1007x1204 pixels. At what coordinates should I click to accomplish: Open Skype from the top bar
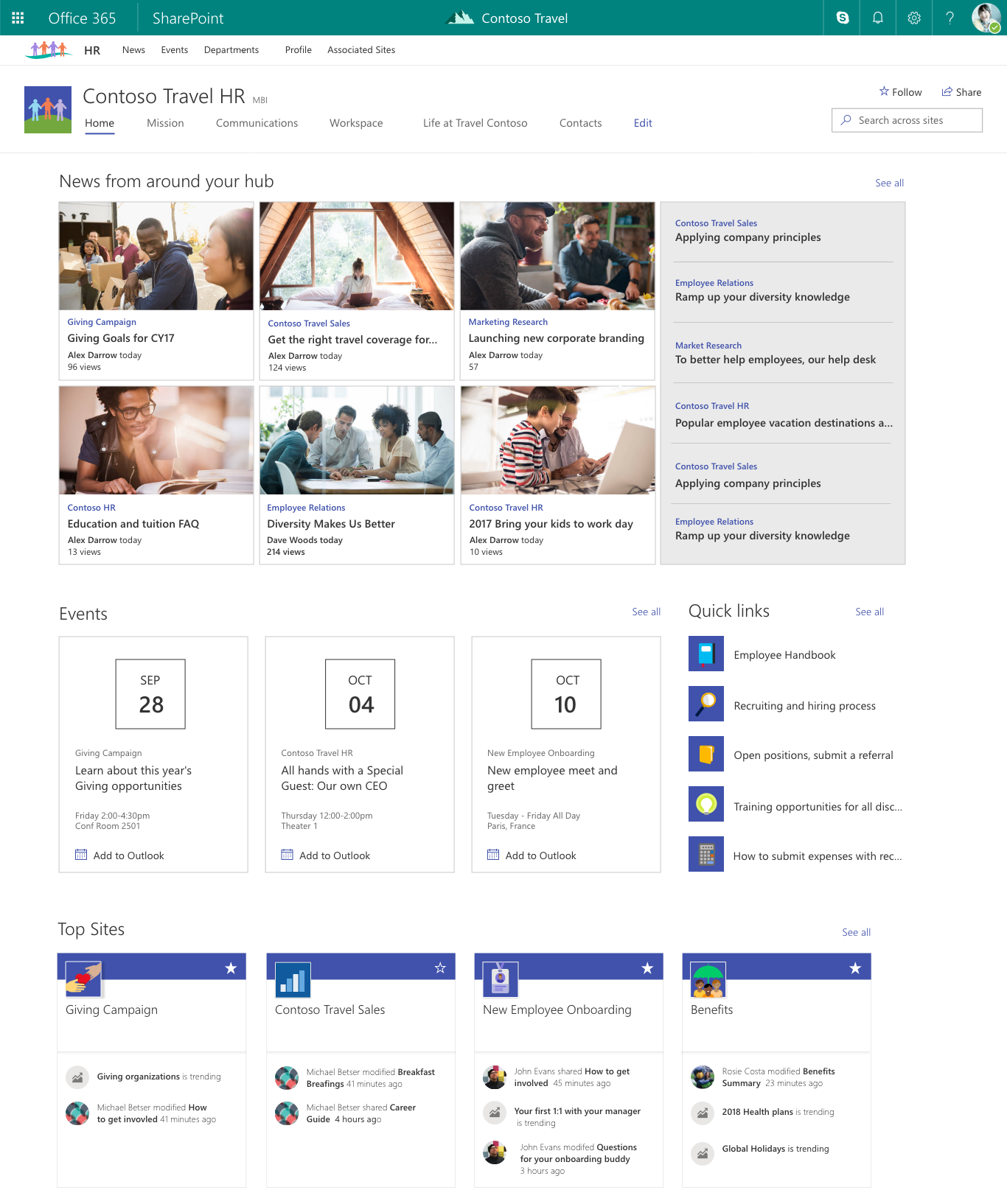842,18
